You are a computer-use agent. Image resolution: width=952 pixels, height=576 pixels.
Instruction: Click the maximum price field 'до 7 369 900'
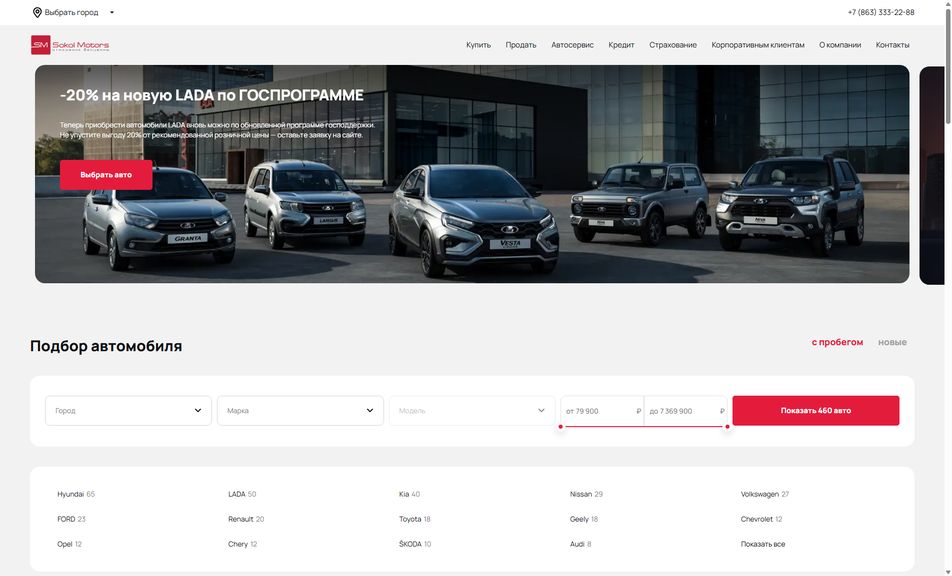[685, 411]
